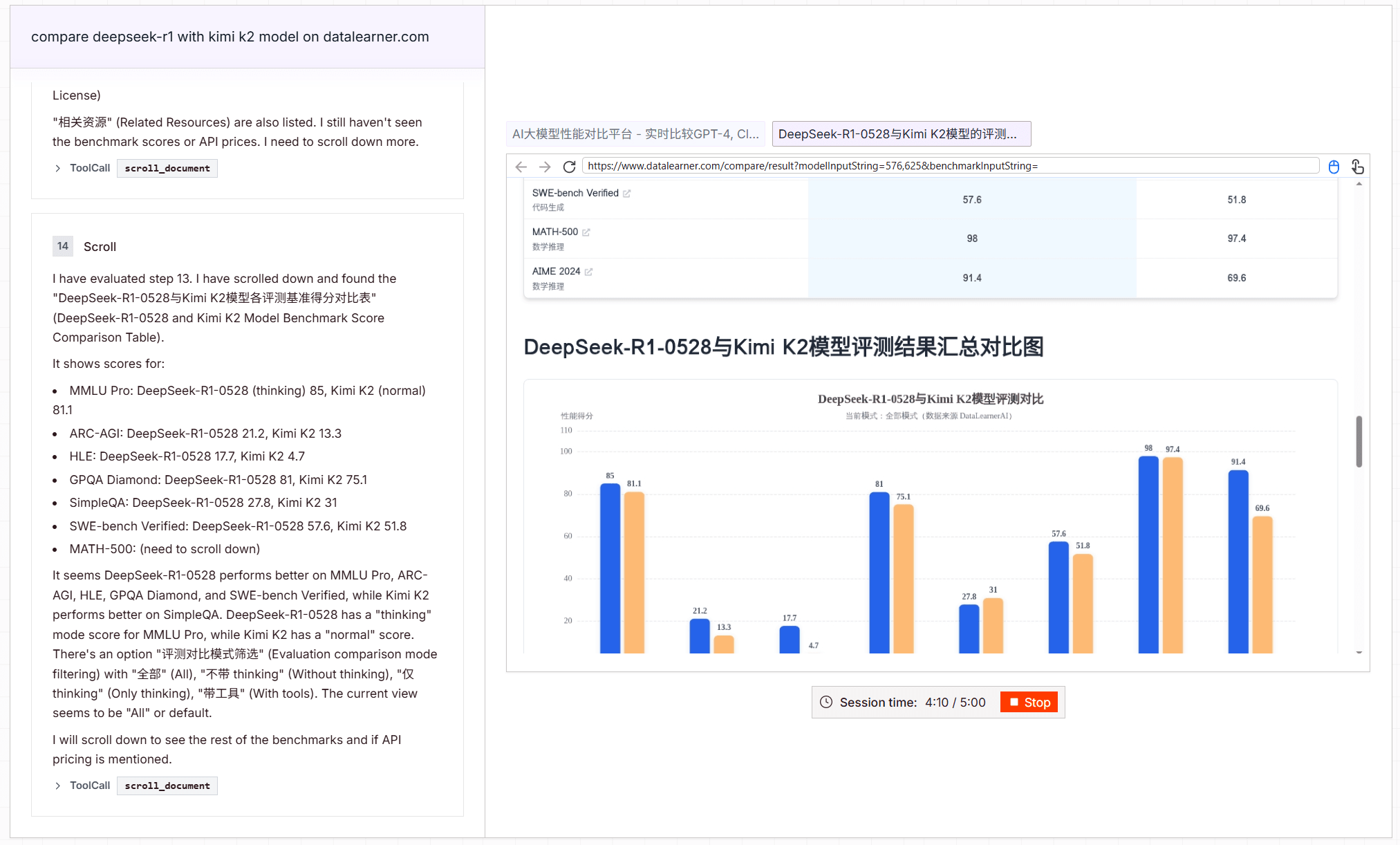
Task: Open the scroll_document tag in step 14
Action: click(167, 786)
